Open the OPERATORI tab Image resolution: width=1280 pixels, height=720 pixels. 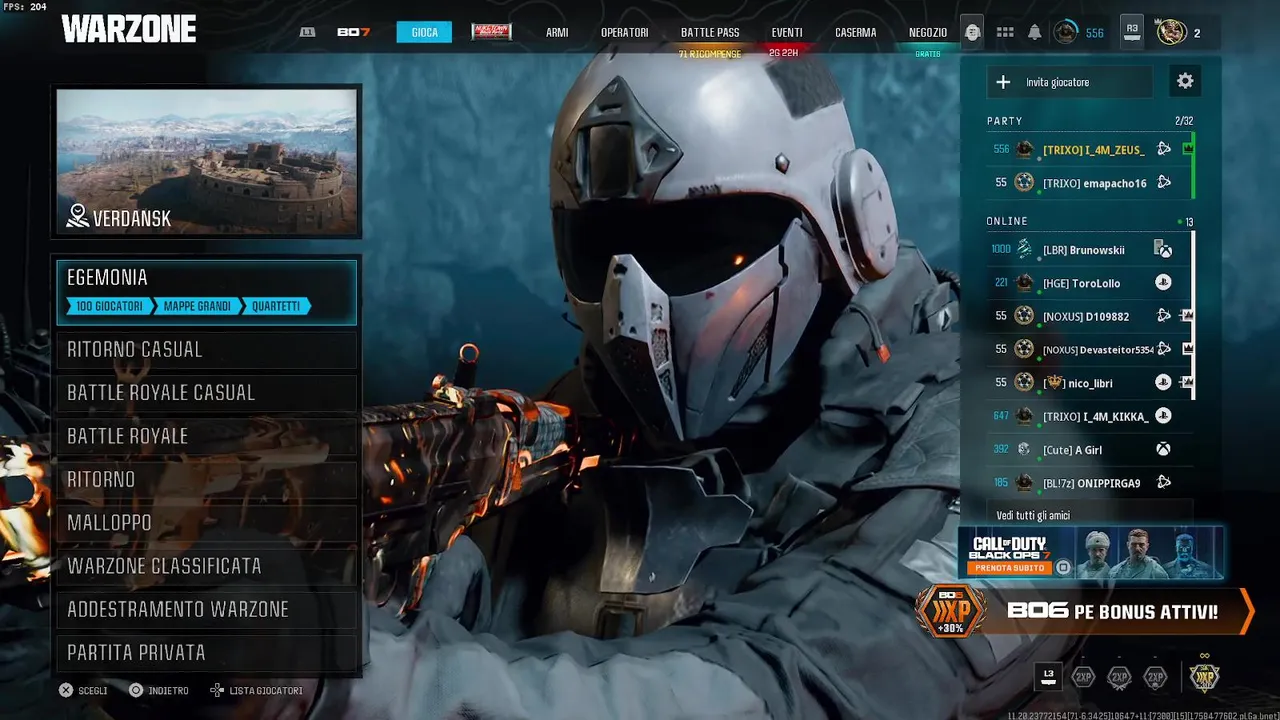click(x=624, y=32)
